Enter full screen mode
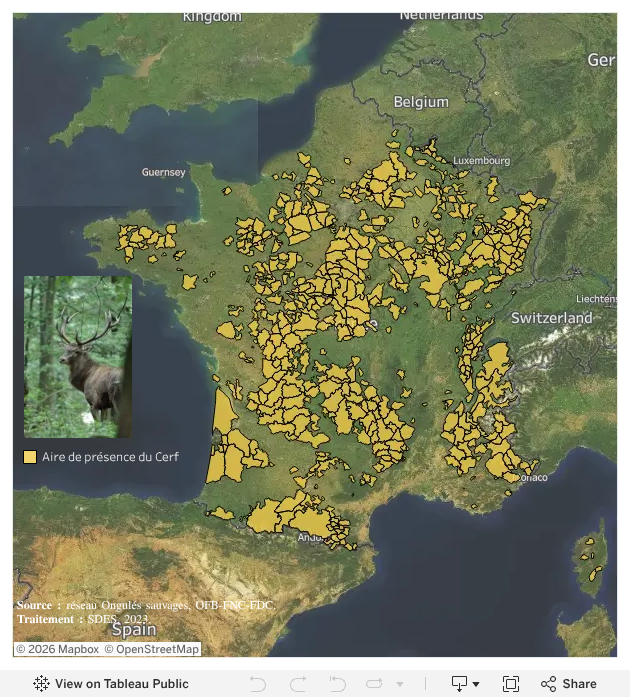Screen dimensions: 630x697 (511, 684)
